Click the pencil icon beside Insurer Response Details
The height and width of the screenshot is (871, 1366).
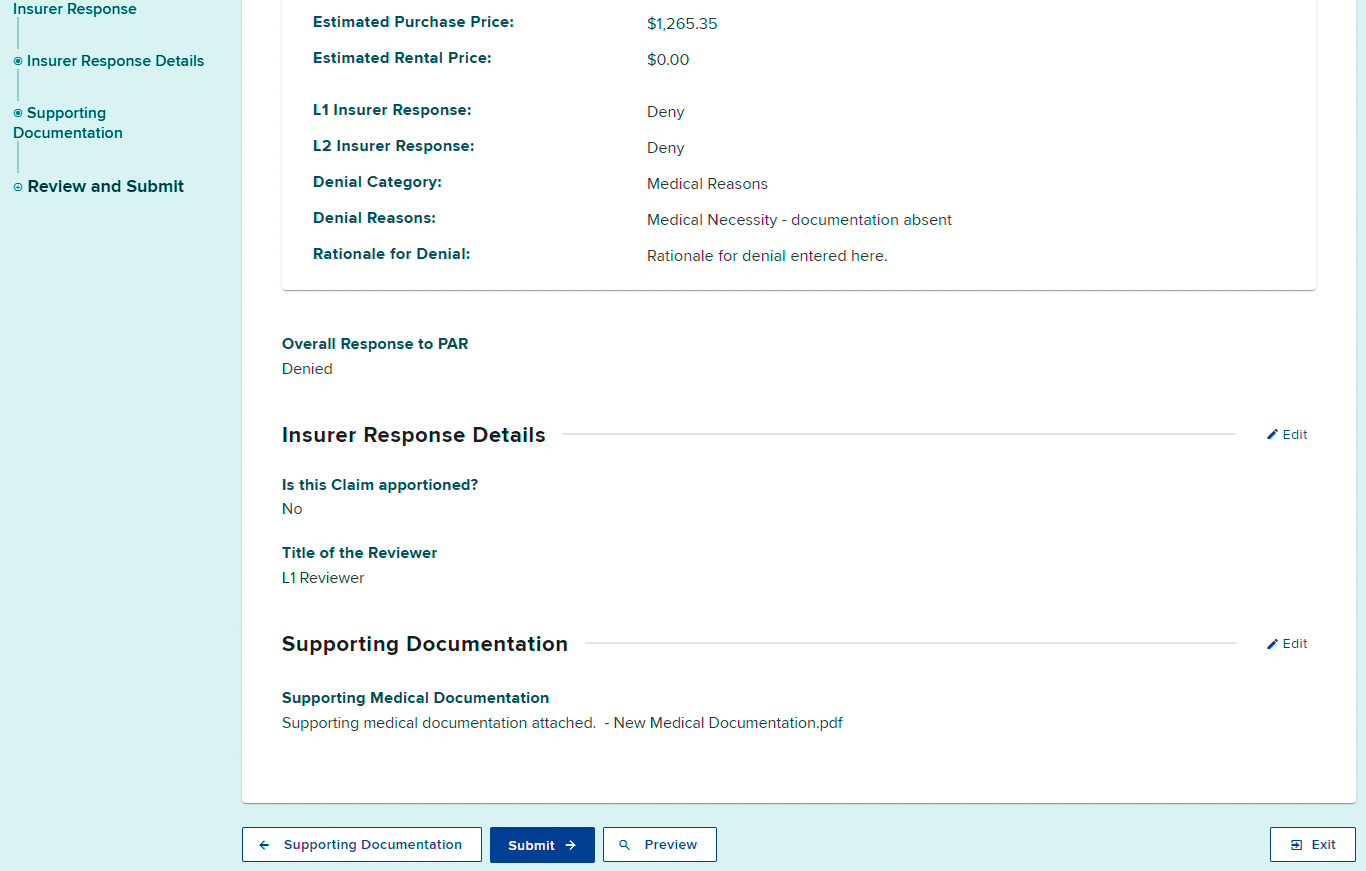click(x=1272, y=435)
